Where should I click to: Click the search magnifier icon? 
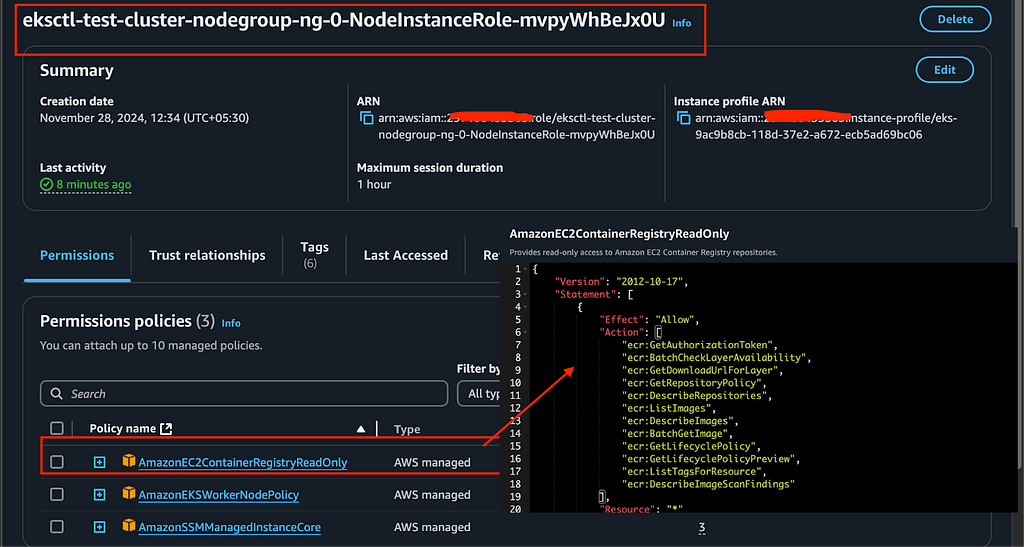click(x=57, y=394)
